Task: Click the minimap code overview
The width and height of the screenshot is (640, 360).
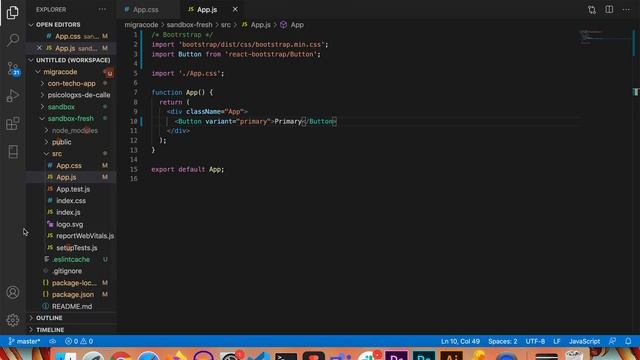Action: point(605,37)
